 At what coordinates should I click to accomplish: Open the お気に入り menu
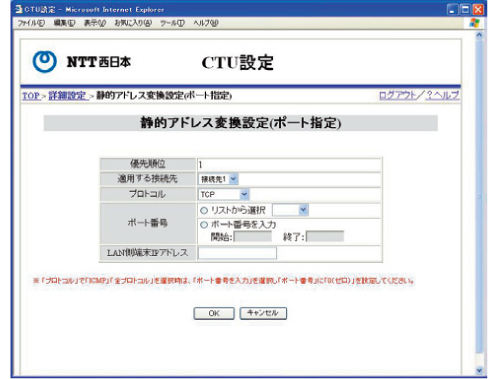click(133, 23)
